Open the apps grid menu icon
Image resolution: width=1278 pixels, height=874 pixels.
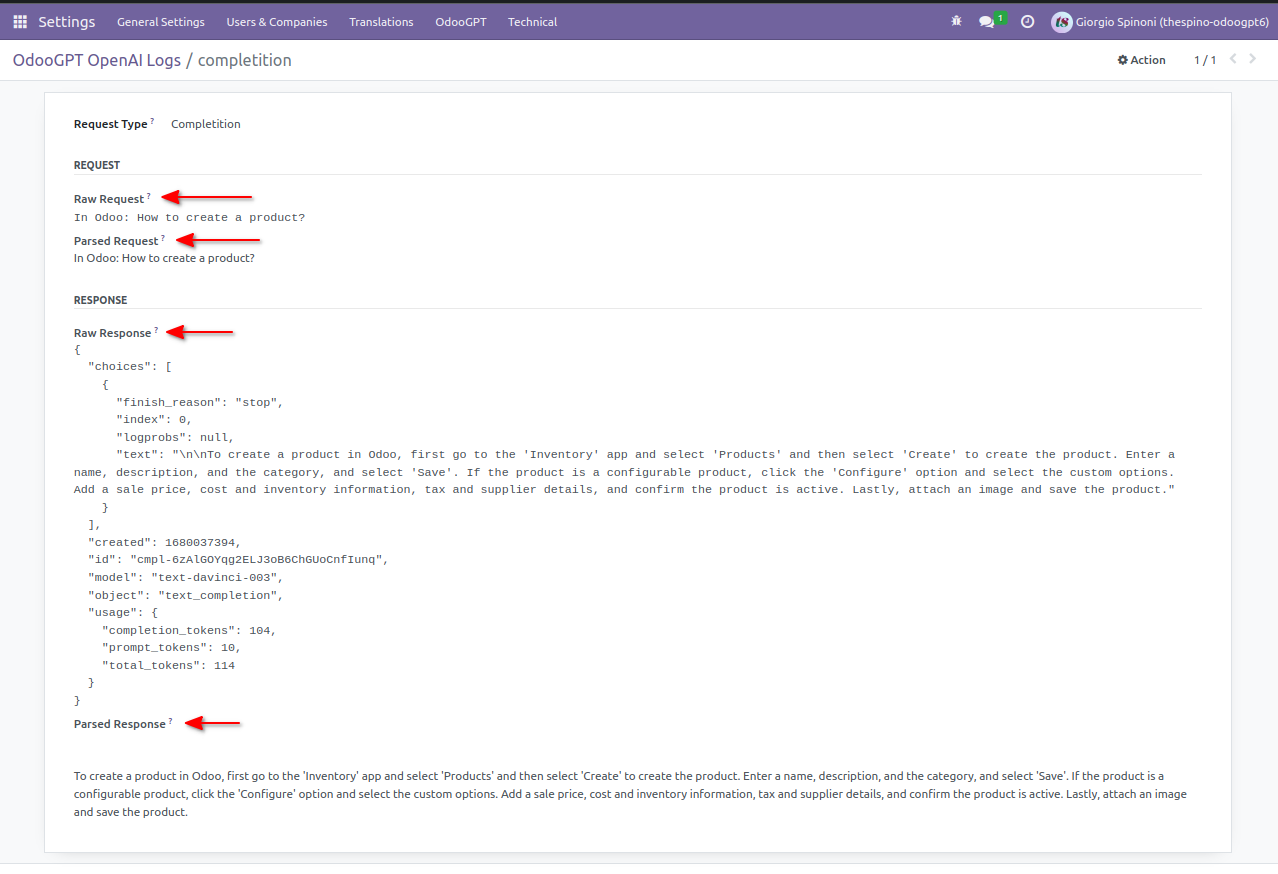(20, 21)
